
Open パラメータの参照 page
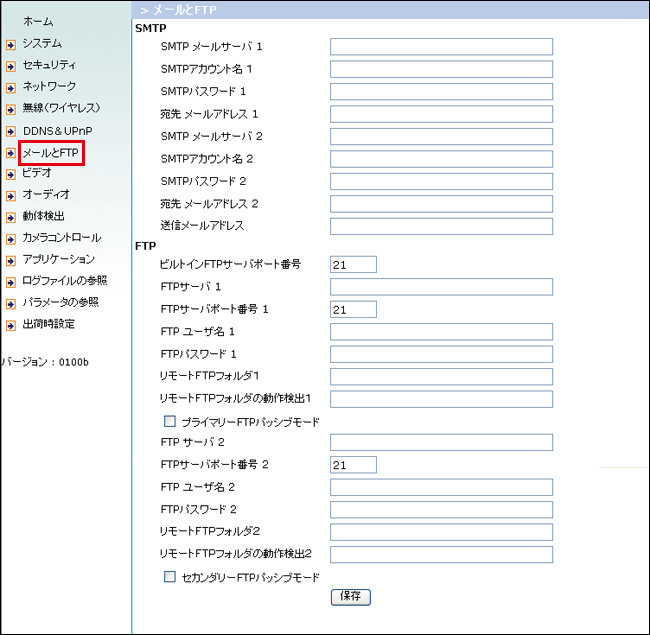[x=61, y=302]
